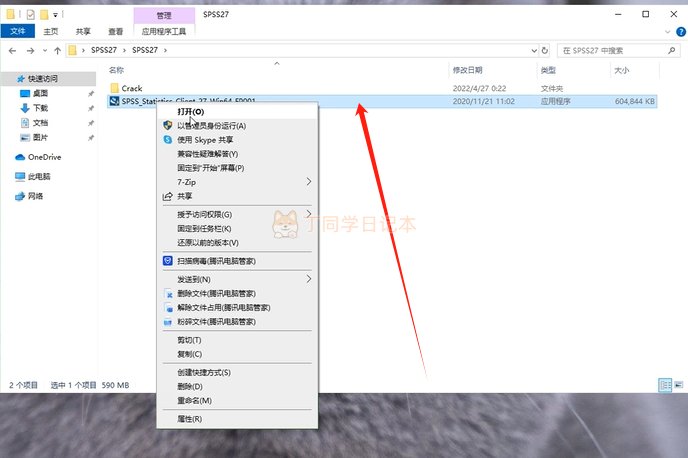Open the 文件 ribbon tab
Screen dimensions: 688x458
(x=18, y=31)
